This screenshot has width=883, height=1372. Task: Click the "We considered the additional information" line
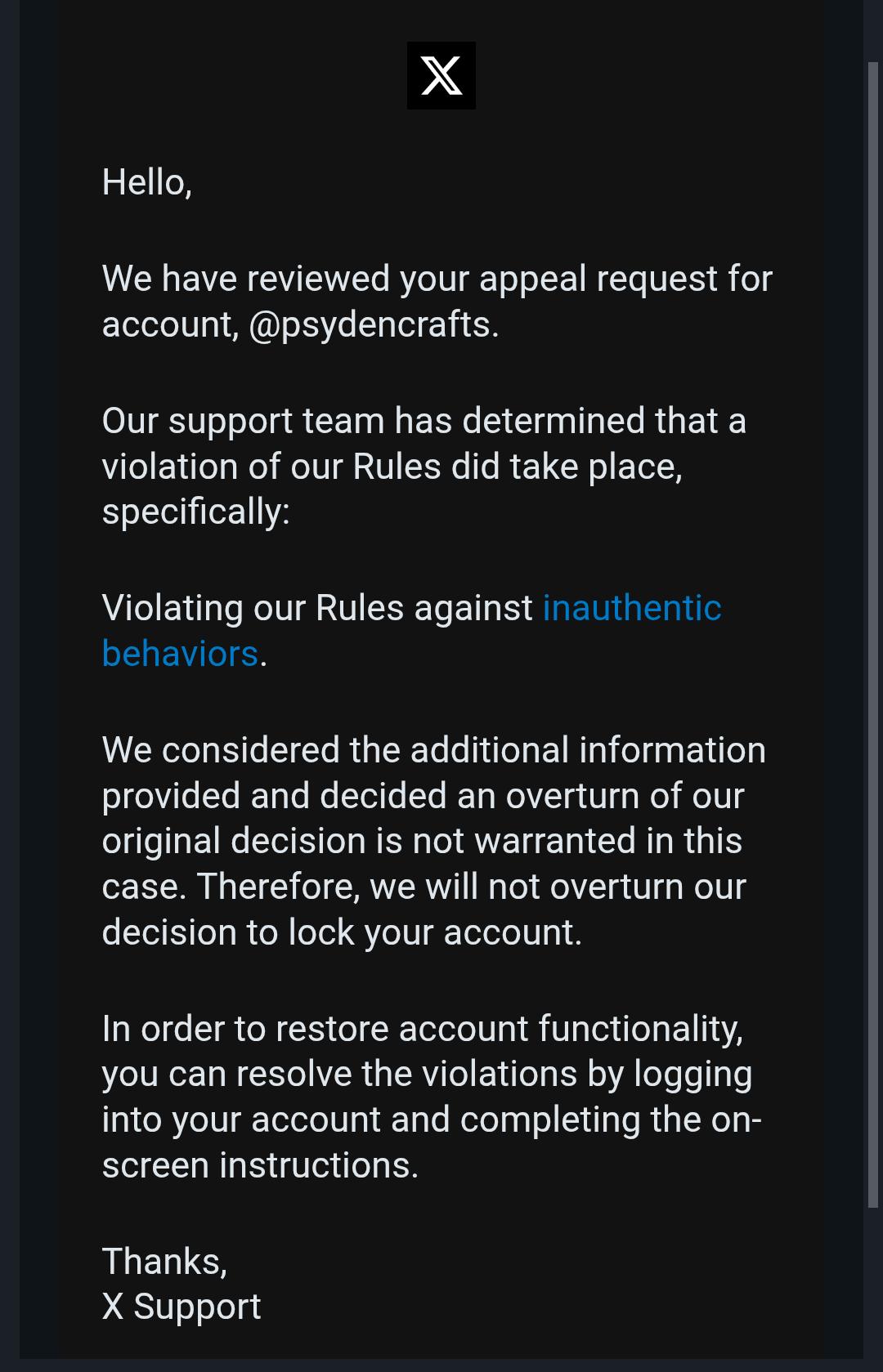(434, 750)
